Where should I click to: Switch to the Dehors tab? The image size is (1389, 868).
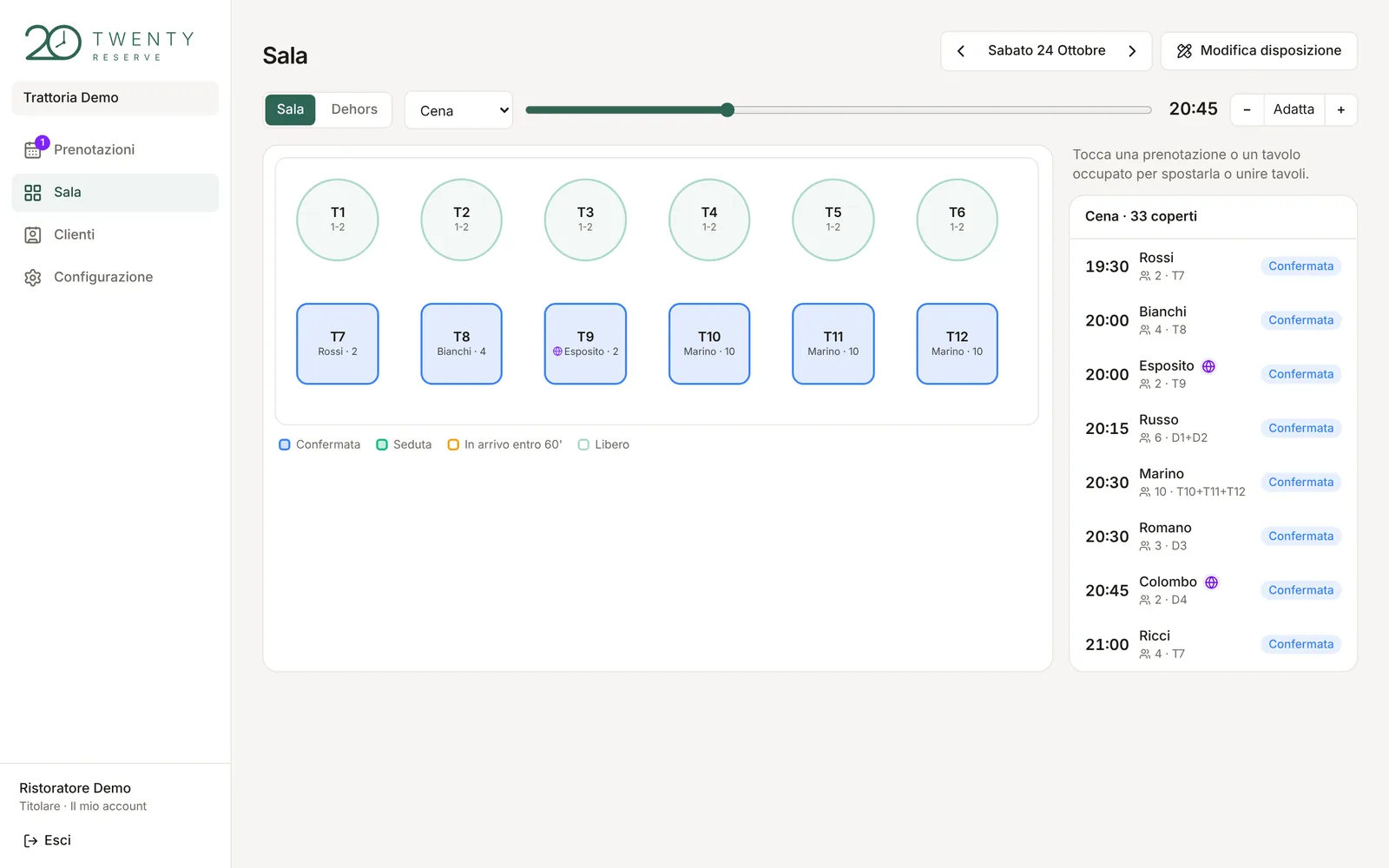click(x=354, y=109)
